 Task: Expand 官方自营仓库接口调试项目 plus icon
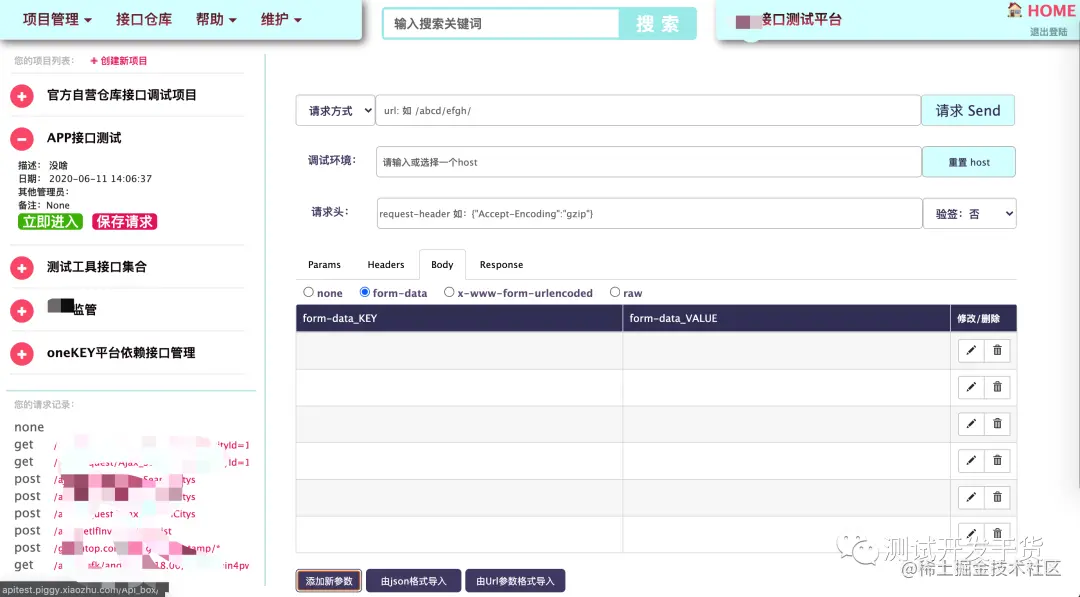click(x=22, y=96)
